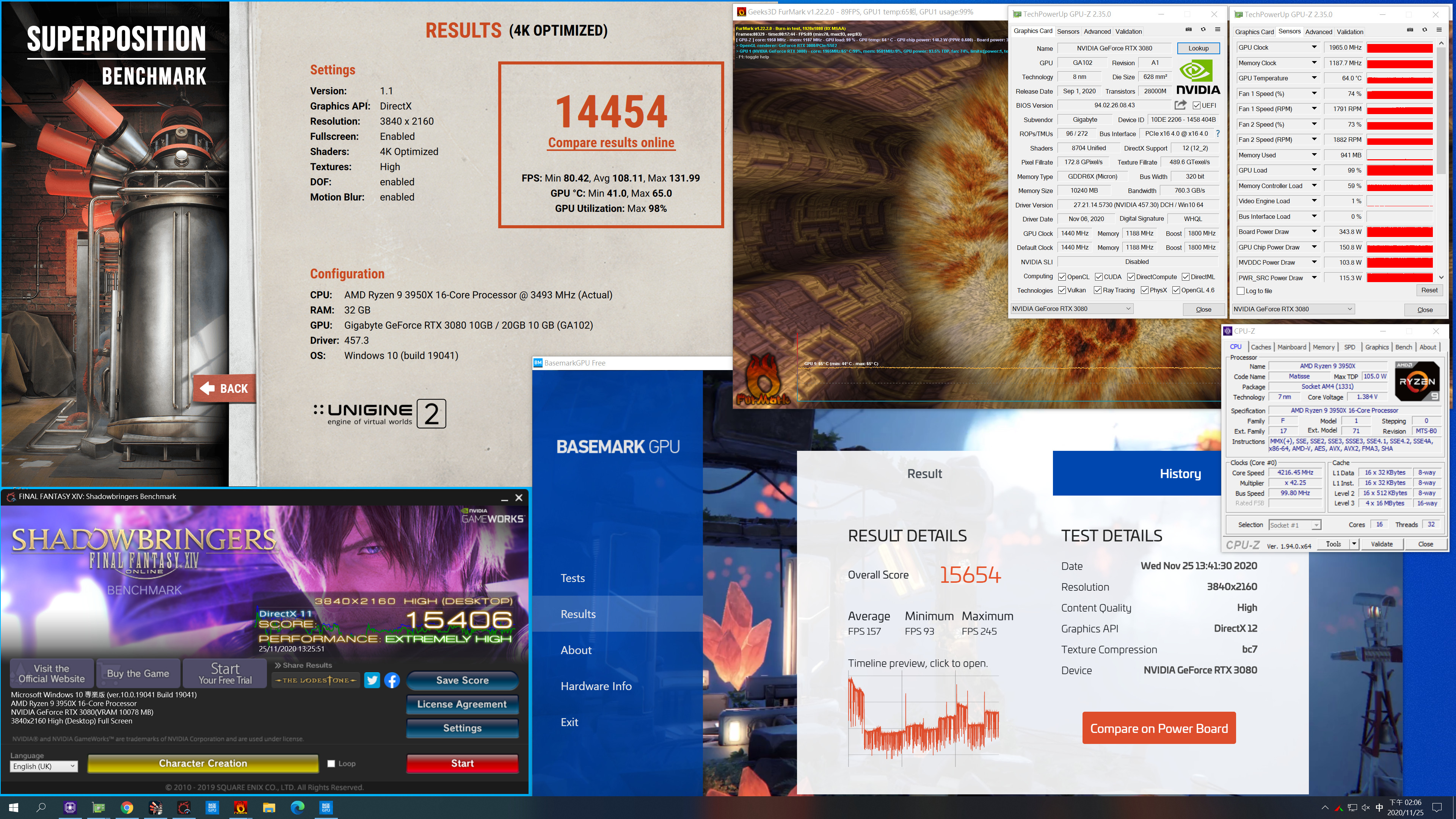
Task: Toggle the OpenCL checkbox
Action: (1062, 276)
